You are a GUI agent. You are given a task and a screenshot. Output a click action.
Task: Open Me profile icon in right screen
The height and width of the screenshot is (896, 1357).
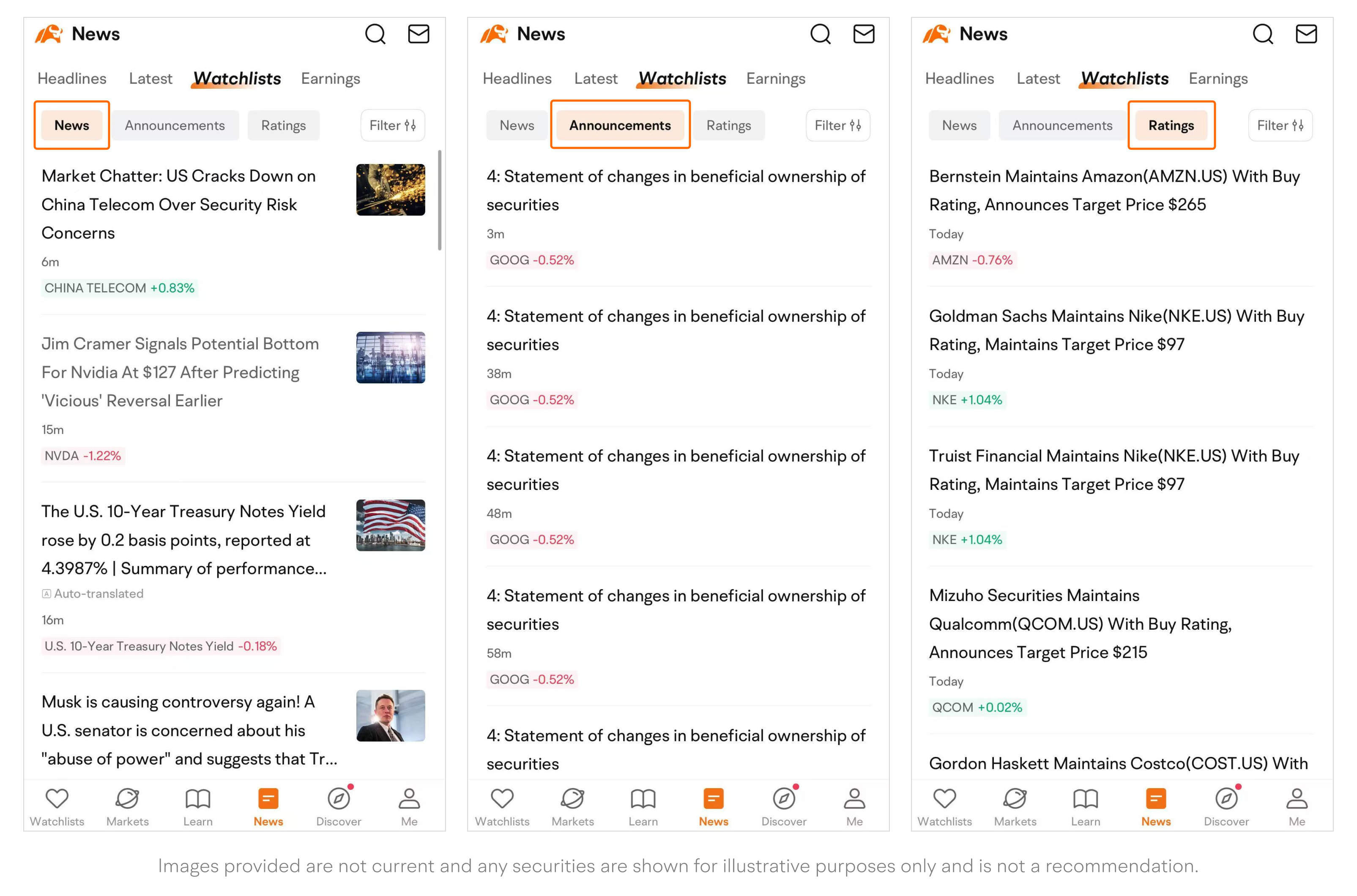coord(1297,798)
